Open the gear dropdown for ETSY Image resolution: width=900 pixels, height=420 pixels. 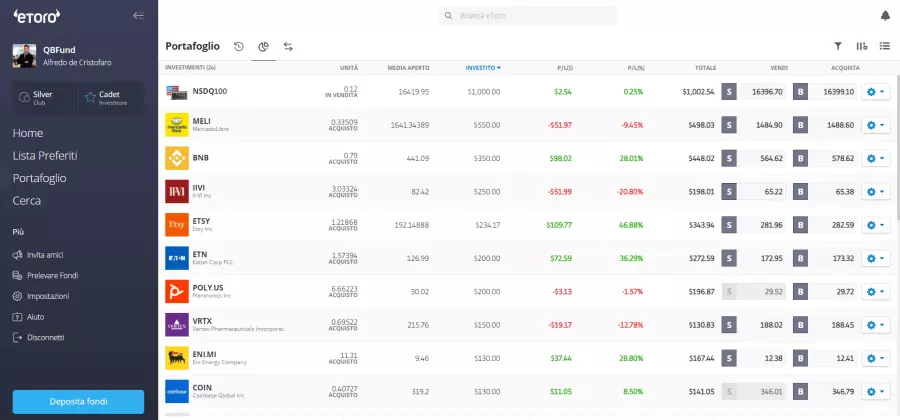tap(876, 225)
